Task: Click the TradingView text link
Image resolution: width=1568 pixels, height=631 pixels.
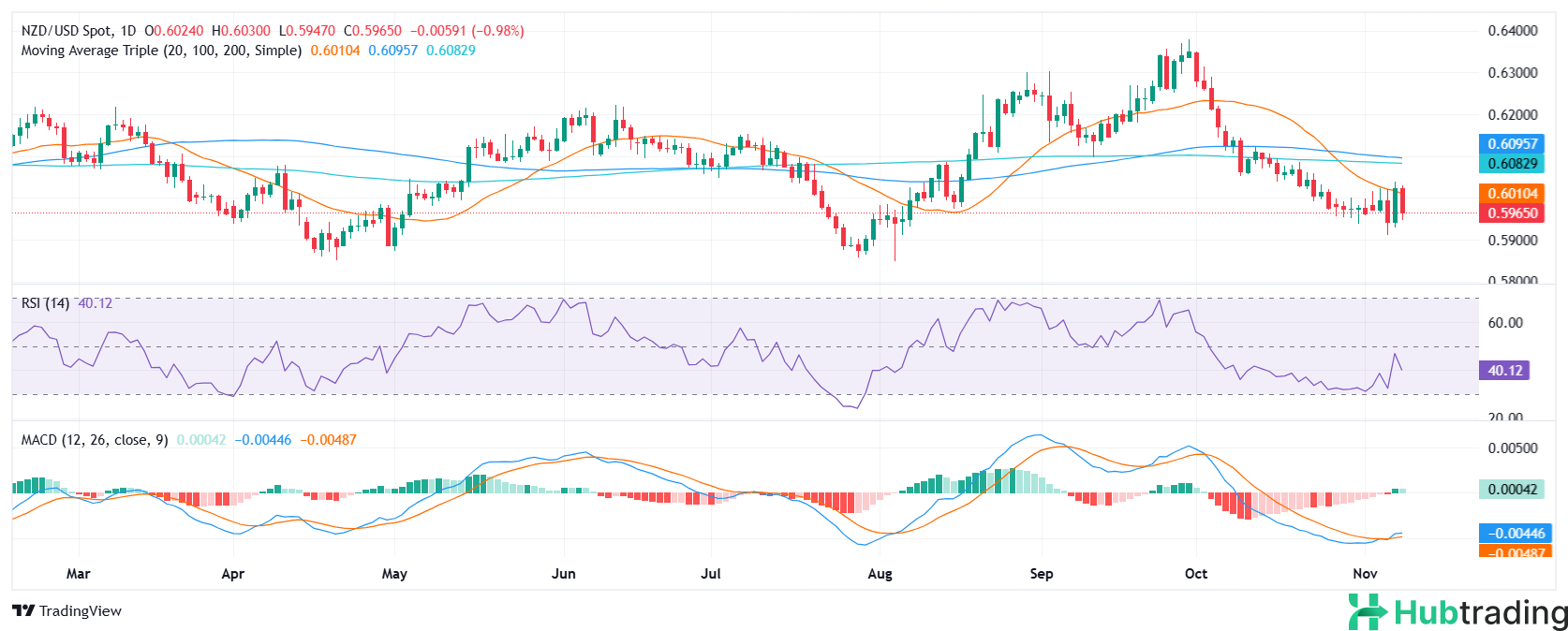Action: pos(81,611)
